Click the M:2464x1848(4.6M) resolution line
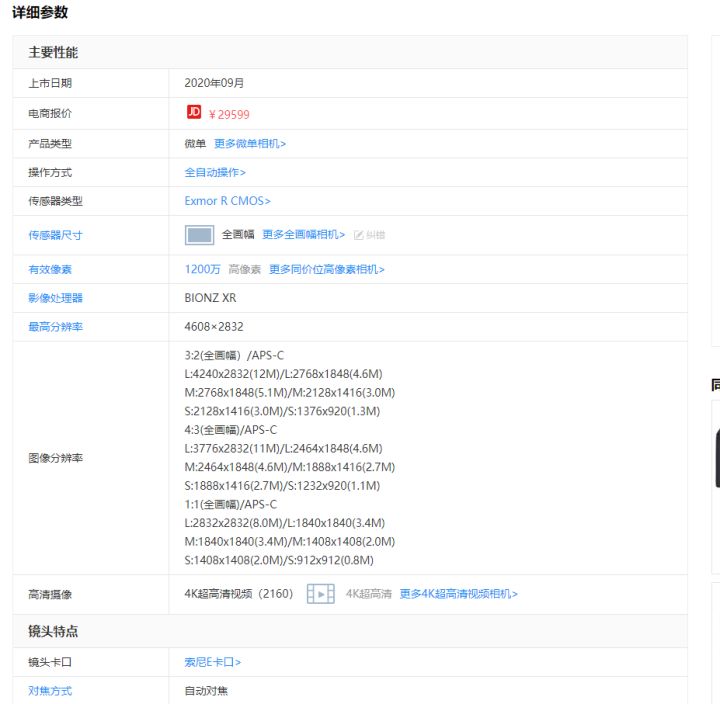This screenshot has height=704, width=720. click(x=290, y=467)
